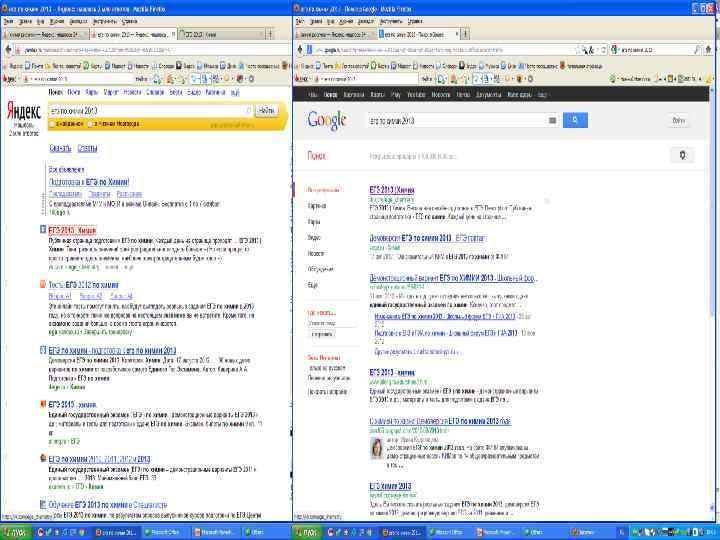Open new tab in left Firefox window

point(270,34)
